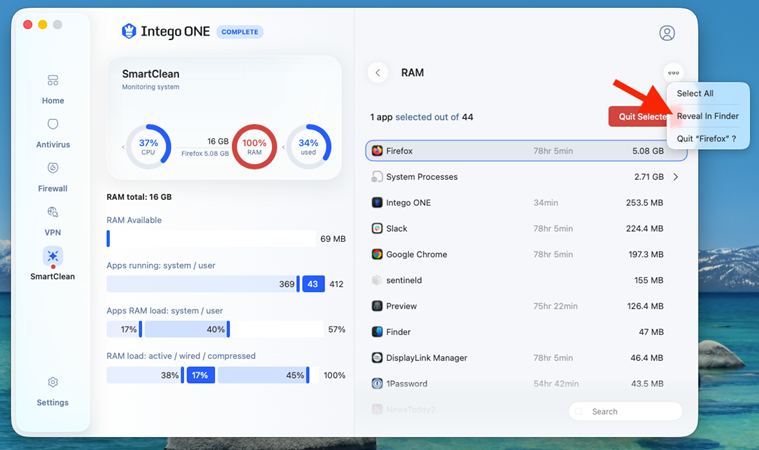Click the 2.71 GB System Processes value
The height and width of the screenshot is (450, 759).
click(649, 177)
